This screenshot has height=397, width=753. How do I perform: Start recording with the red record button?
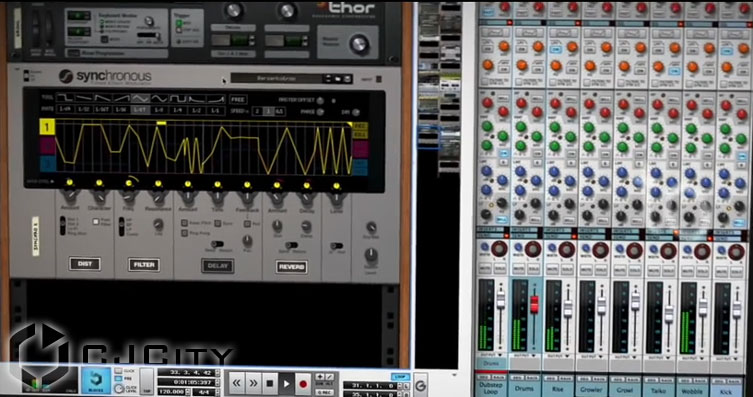[x=303, y=384]
